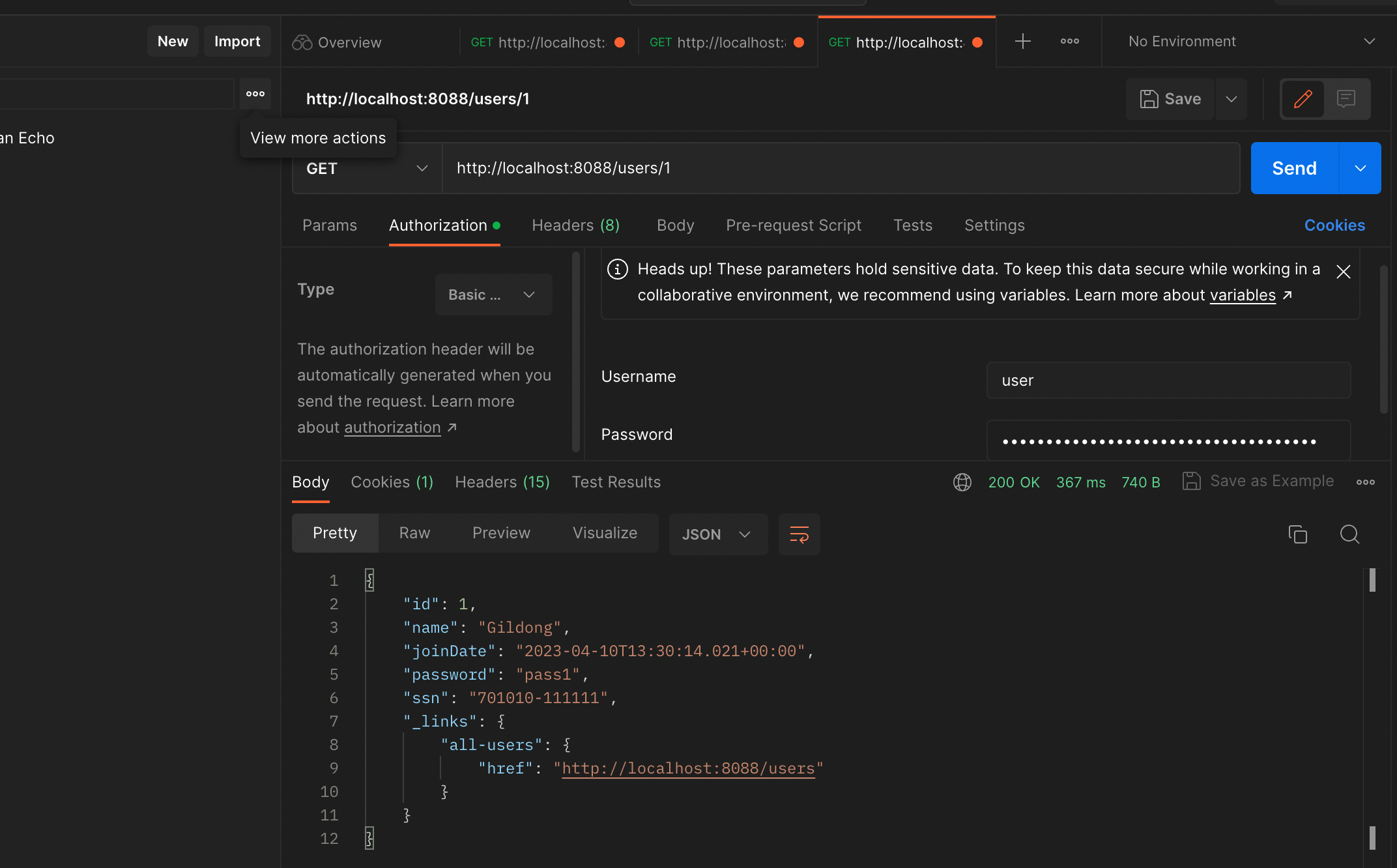Select the Raw view
The height and width of the screenshot is (868, 1397).
(414, 533)
